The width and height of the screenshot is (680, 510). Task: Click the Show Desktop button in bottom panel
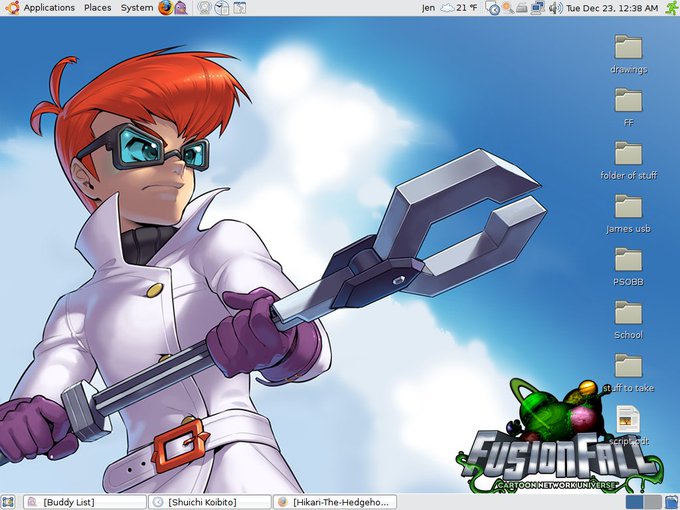(8, 502)
